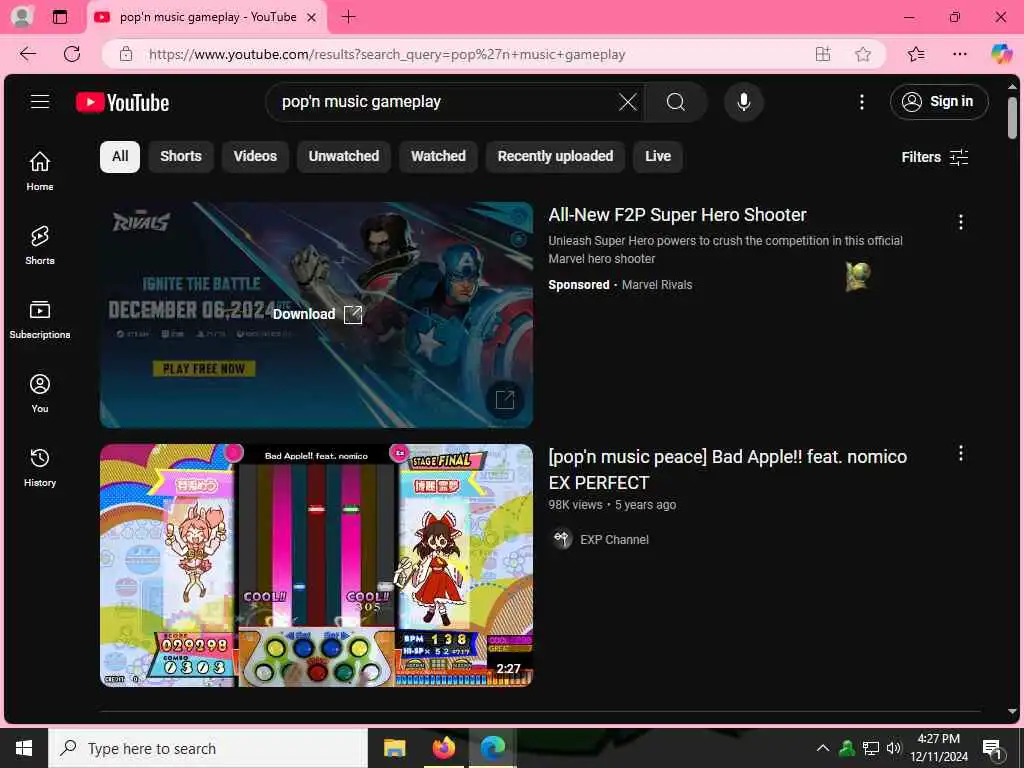Viewport: 1024px width, 768px height.
Task: Open All-New F2P Super Hero Shooter title
Action: click(x=677, y=215)
